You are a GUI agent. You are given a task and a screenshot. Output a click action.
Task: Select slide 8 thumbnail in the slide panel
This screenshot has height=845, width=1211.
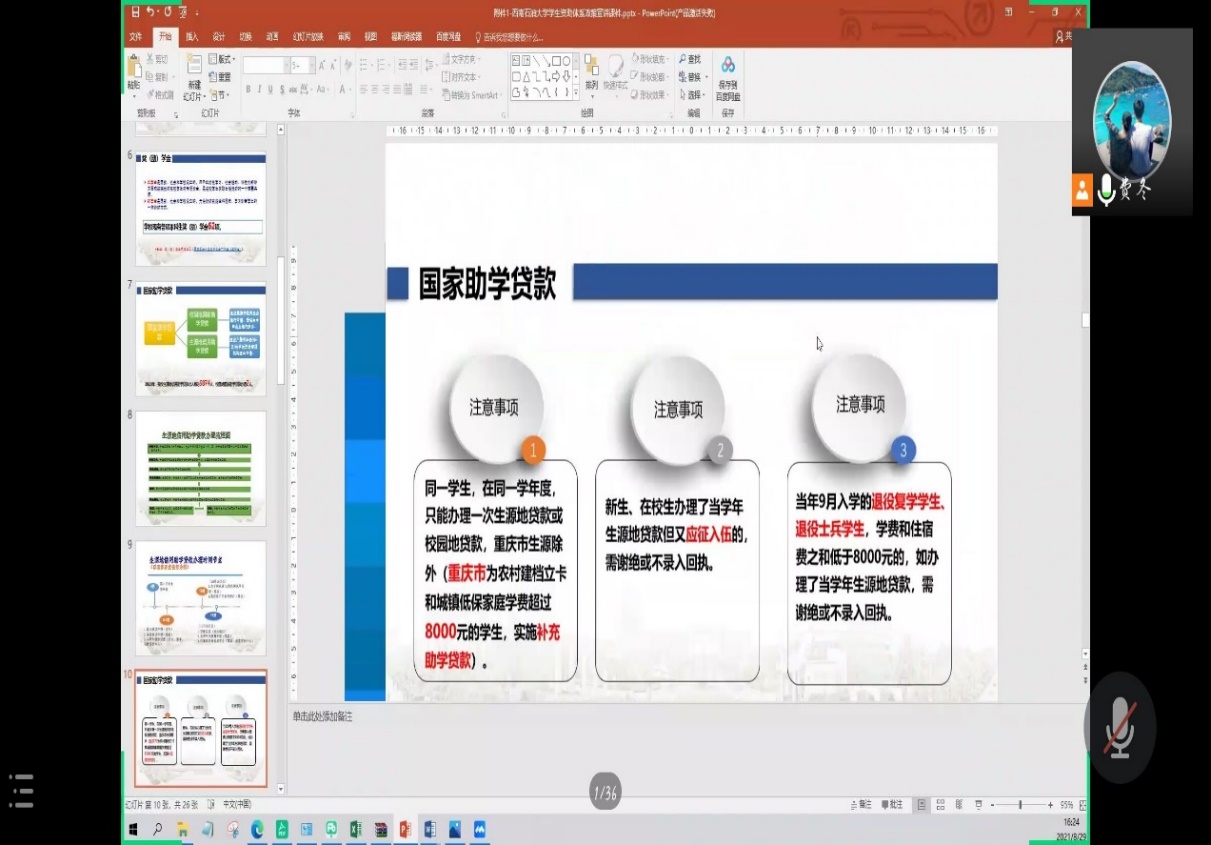coord(201,468)
